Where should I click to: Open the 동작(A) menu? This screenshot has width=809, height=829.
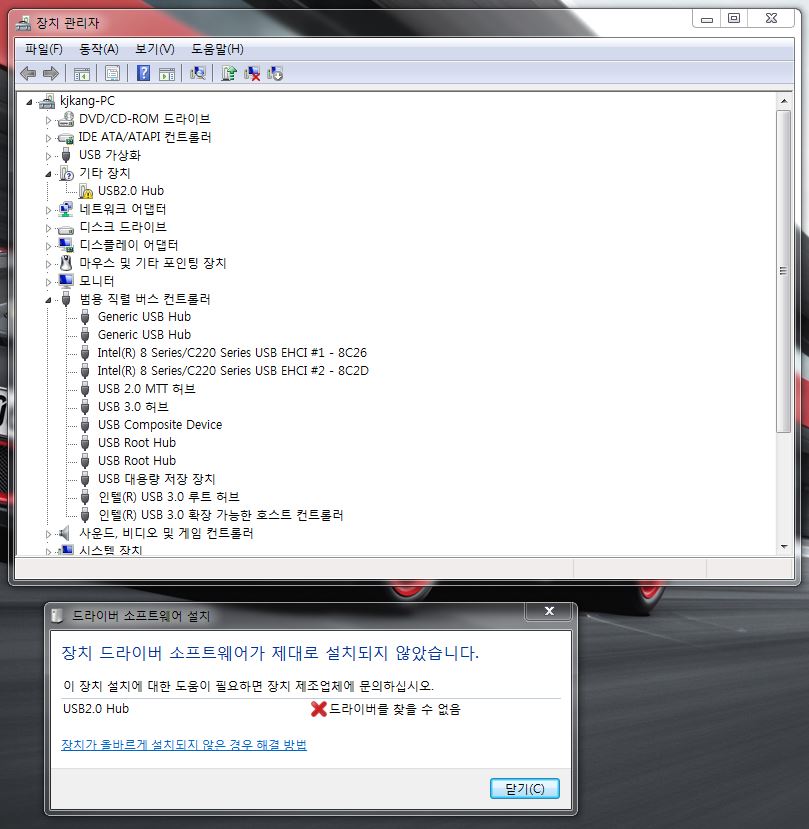99,49
